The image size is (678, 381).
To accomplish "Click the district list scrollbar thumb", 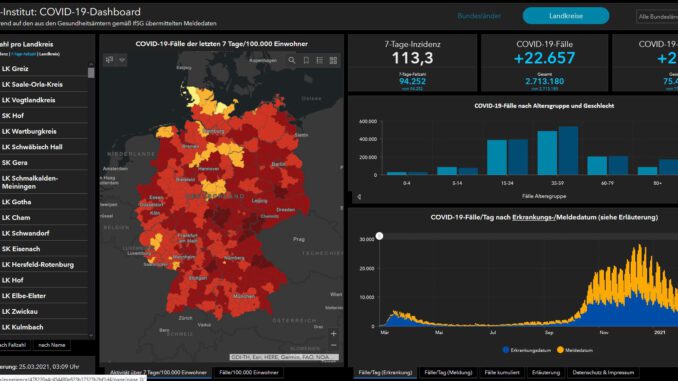I will (x=91, y=72).
